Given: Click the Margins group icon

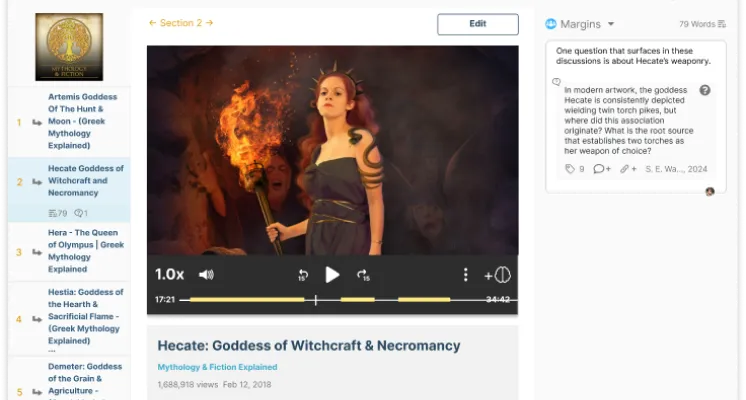Looking at the screenshot, I should point(551,24).
